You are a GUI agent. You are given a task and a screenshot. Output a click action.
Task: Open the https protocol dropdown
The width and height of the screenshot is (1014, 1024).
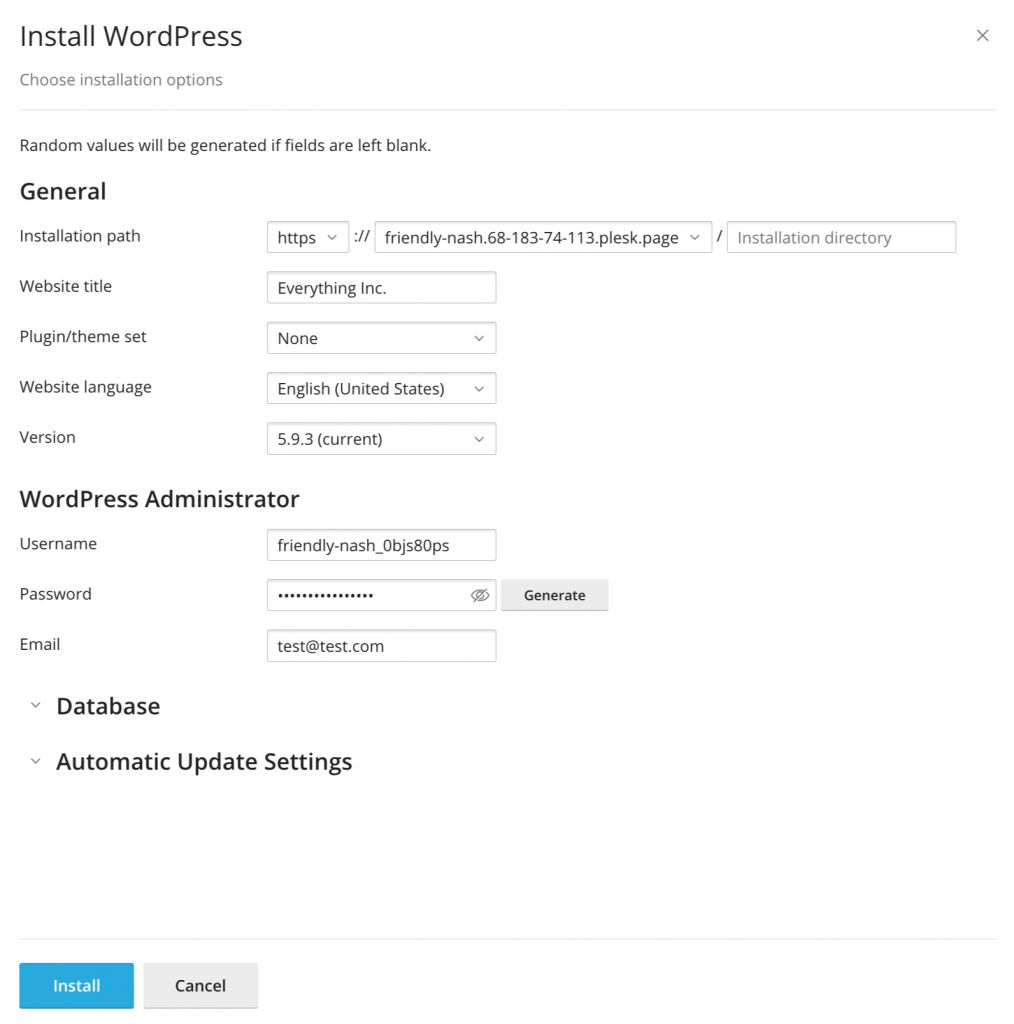308,237
